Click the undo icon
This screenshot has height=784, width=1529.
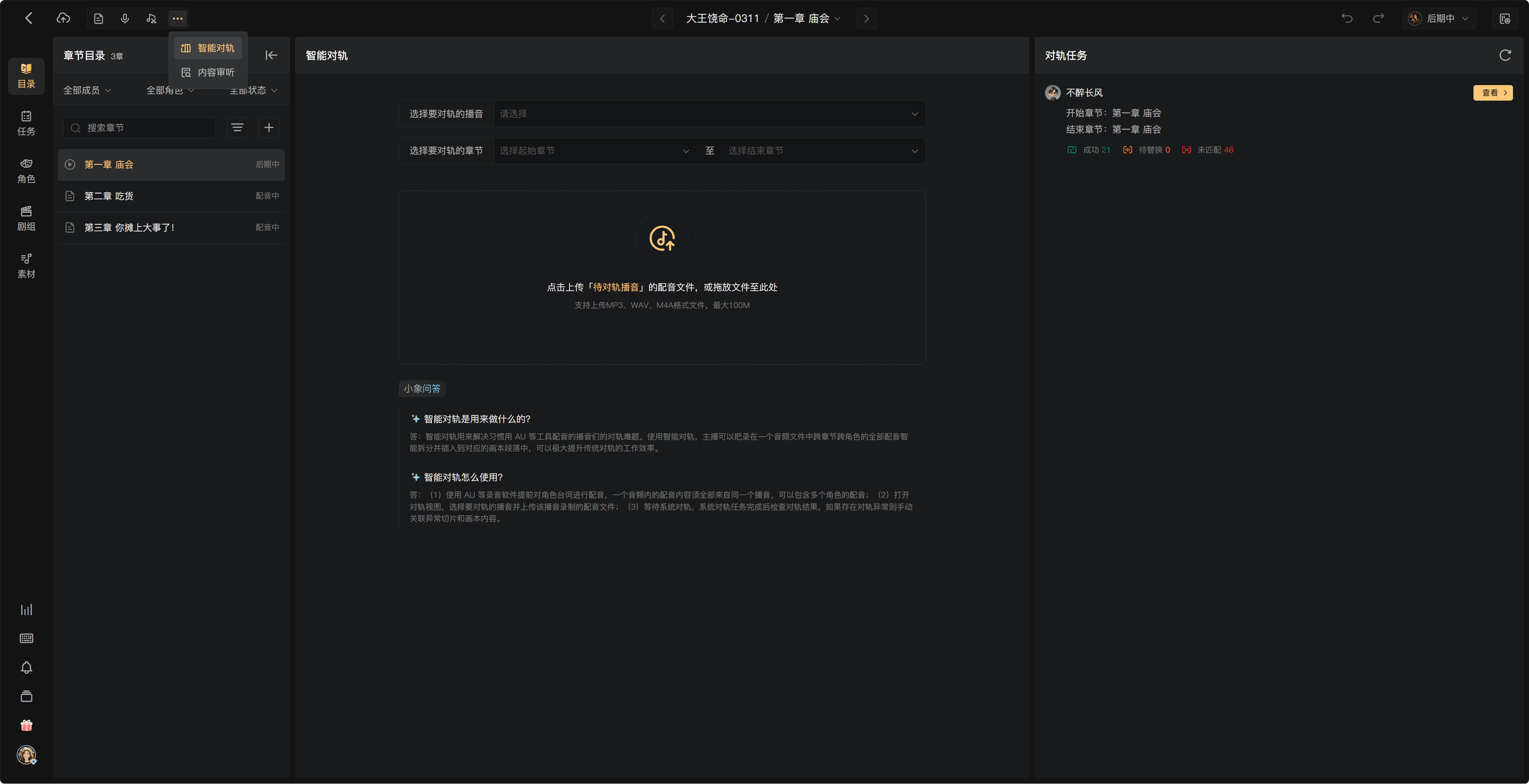pos(1347,18)
